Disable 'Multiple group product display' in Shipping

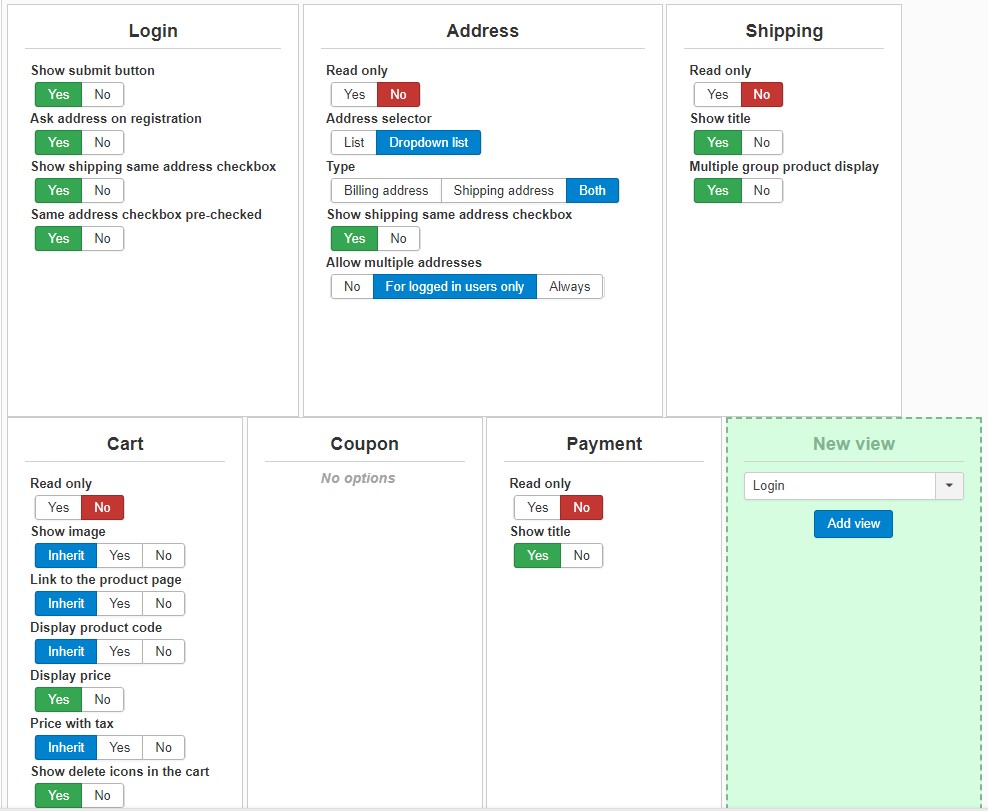762,190
